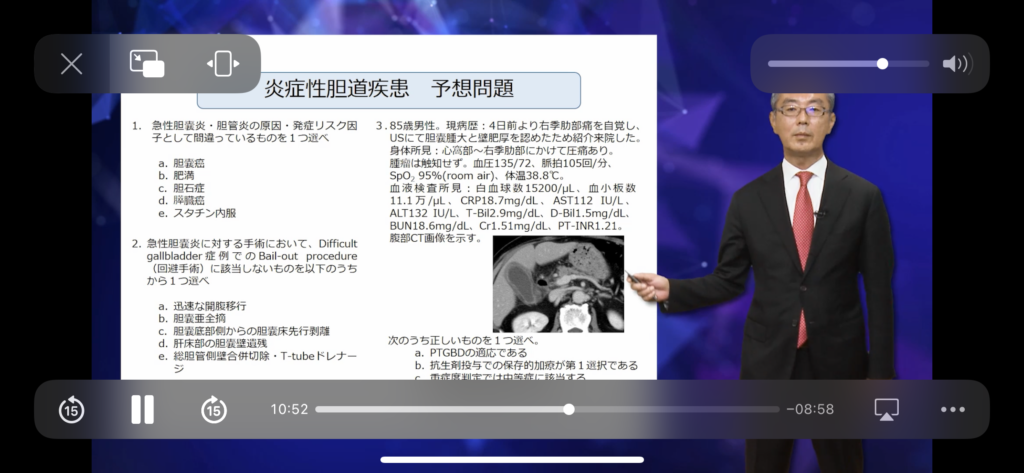Tap the slide title 炎症性胆道疾患 予想問題
The width and height of the screenshot is (1024, 473).
pos(388,89)
